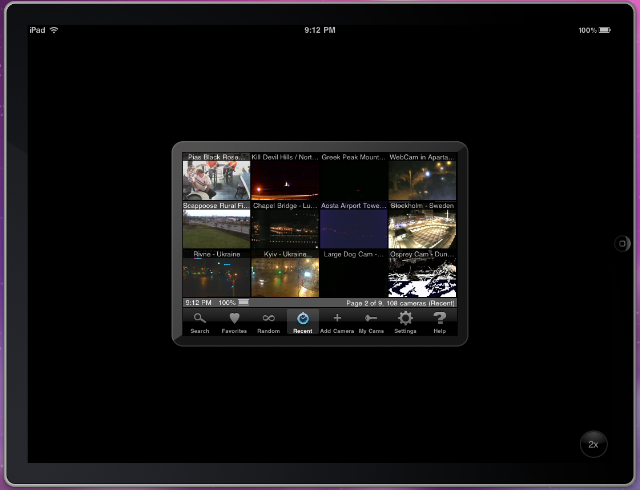Open the Kill Devil Hills camera thumbnail
This screenshot has width=640, height=490.
tap(285, 176)
